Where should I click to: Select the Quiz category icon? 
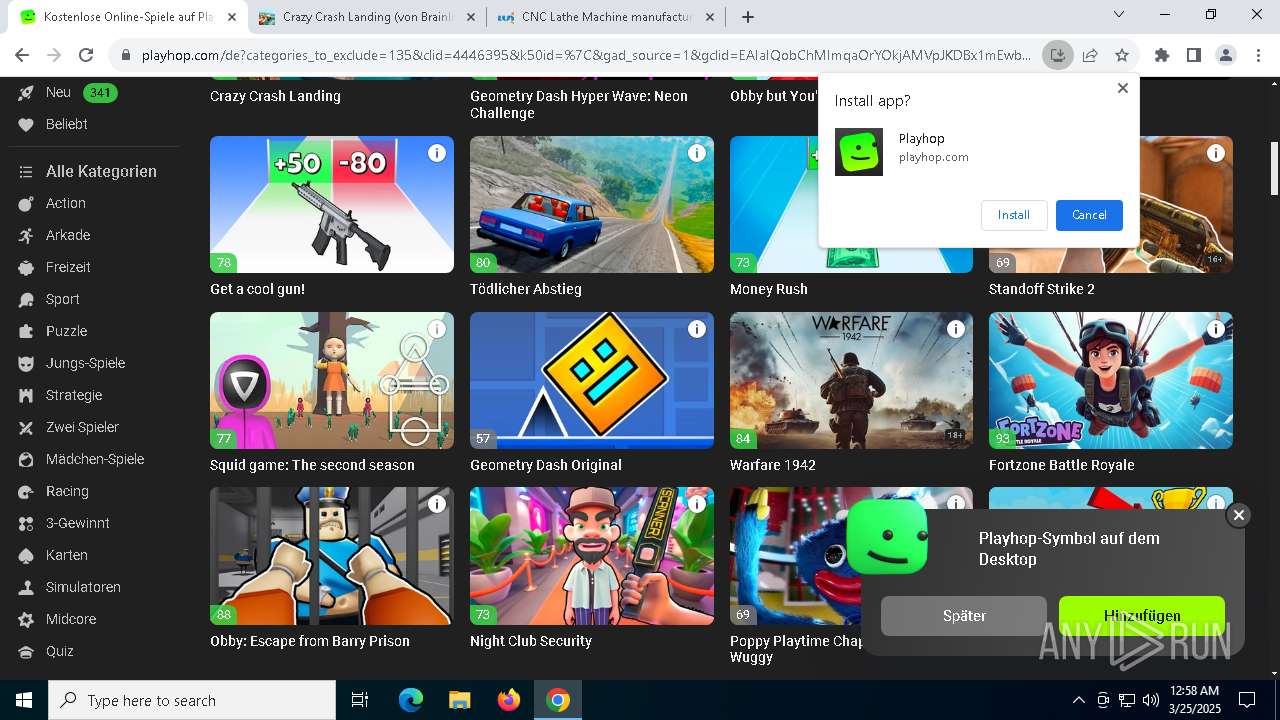pyautogui.click(x=26, y=651)
